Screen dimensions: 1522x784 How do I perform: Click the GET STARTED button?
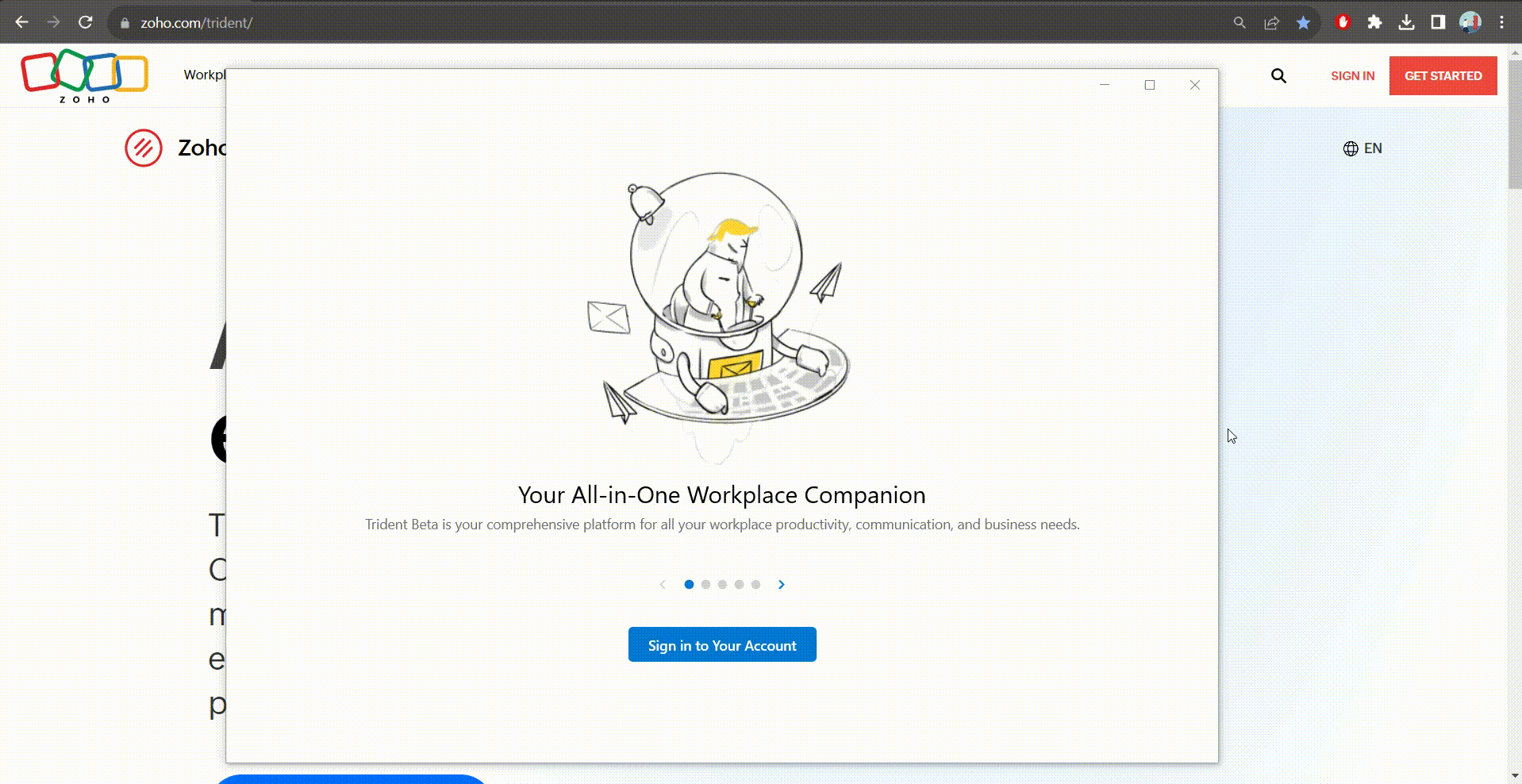click(x=1443, y=76)
